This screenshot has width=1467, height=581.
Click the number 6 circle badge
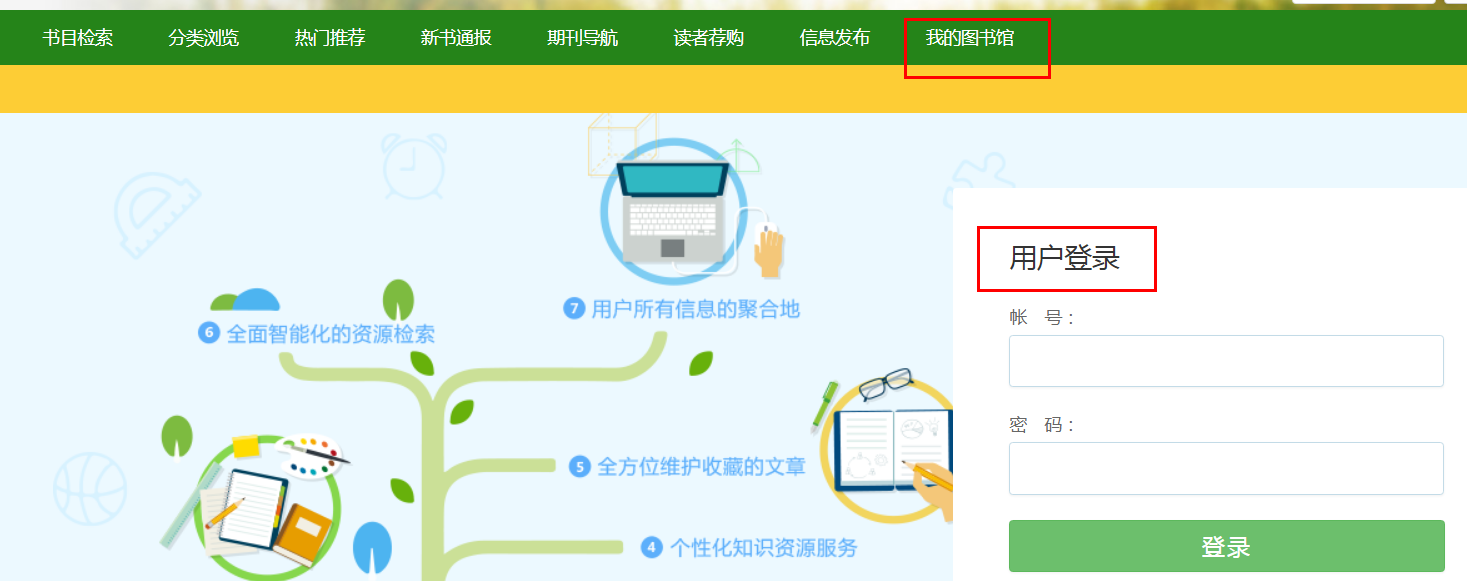[209, 333]
